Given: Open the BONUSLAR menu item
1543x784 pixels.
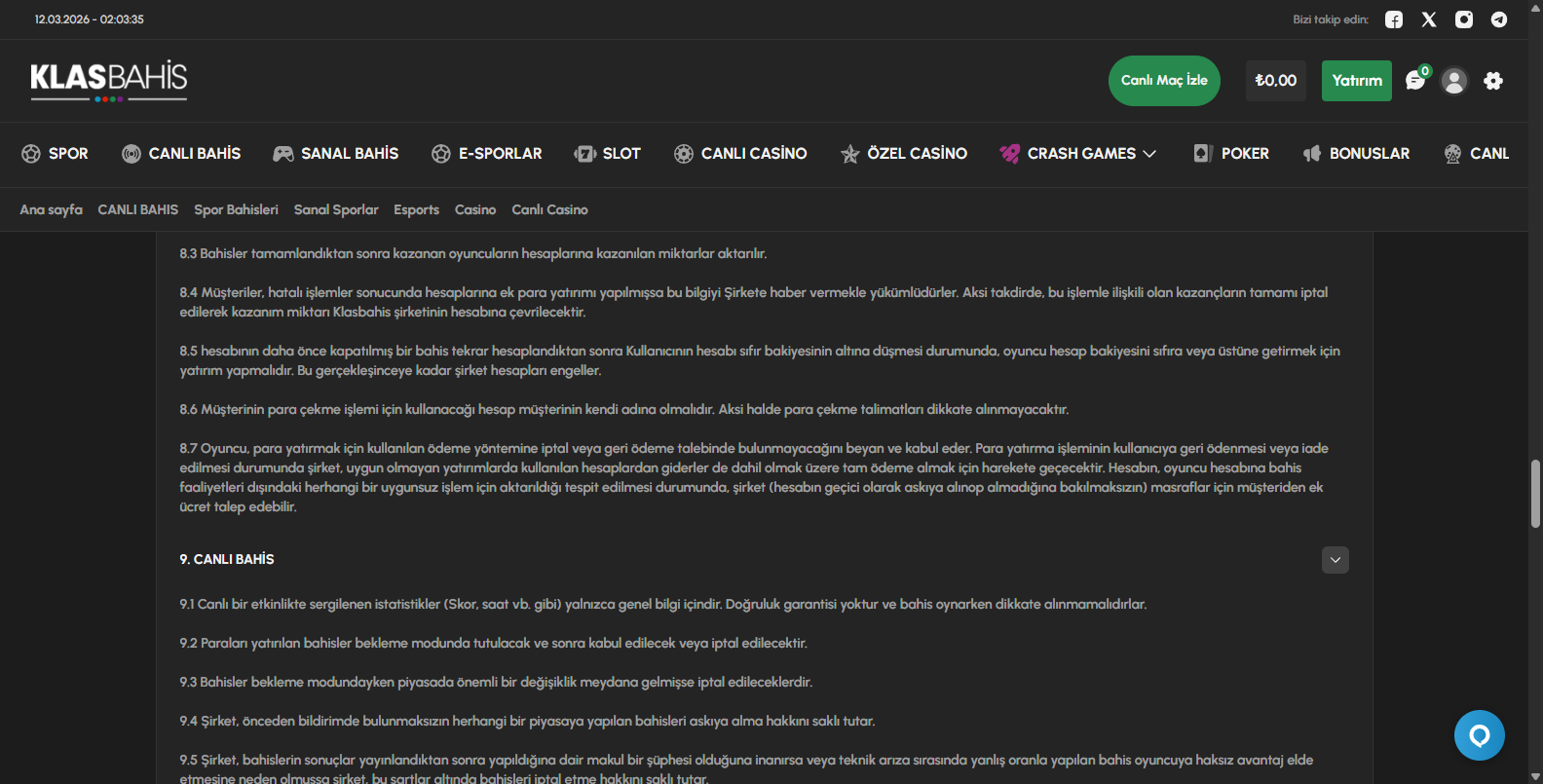Looking at the screenshot, I should pos(1357,154).
